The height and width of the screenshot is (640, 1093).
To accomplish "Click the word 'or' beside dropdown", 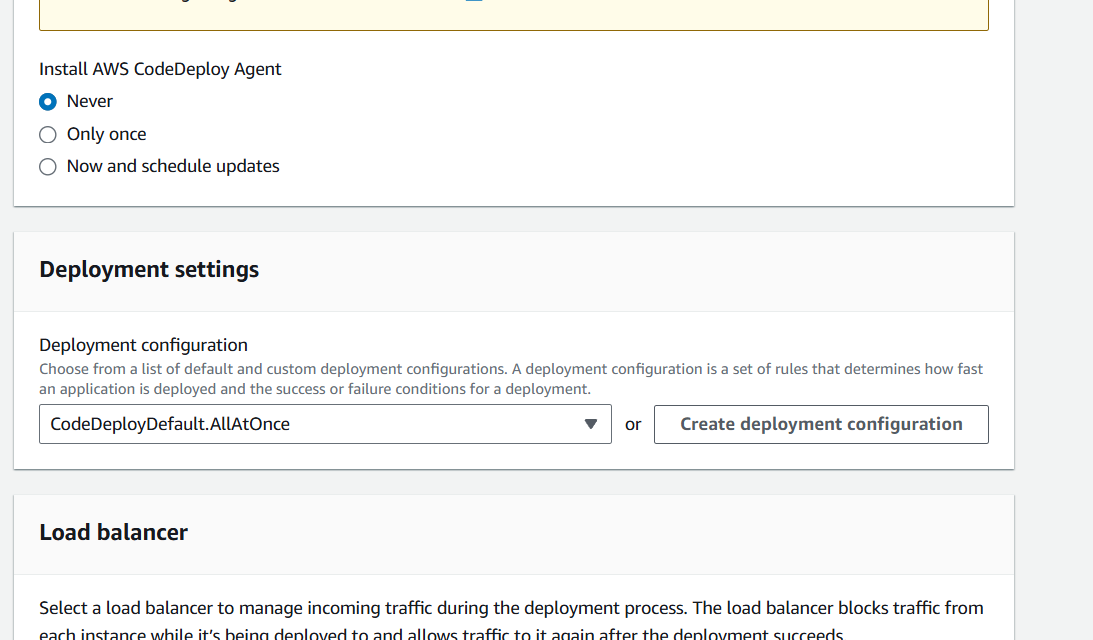I will click(633, 425).
